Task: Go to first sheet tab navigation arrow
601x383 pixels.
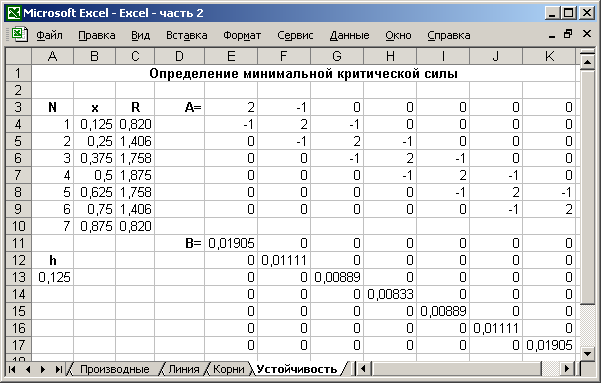Action: pyautogui.click(x=12, y=370)
